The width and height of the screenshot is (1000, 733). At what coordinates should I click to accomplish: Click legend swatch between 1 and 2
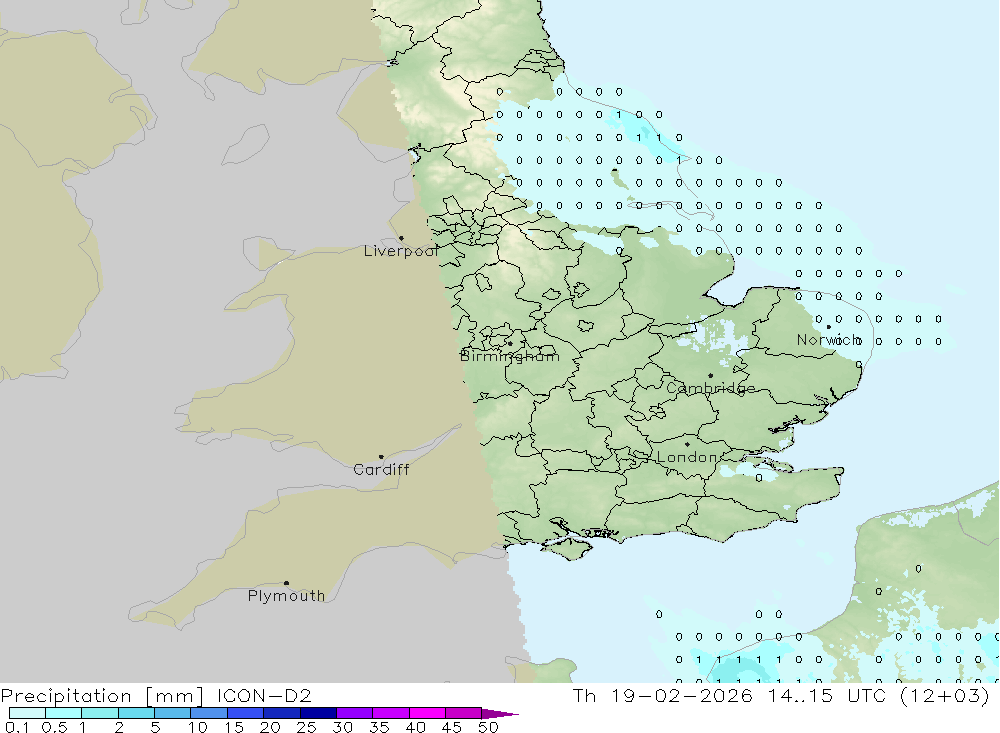point(100,713)
